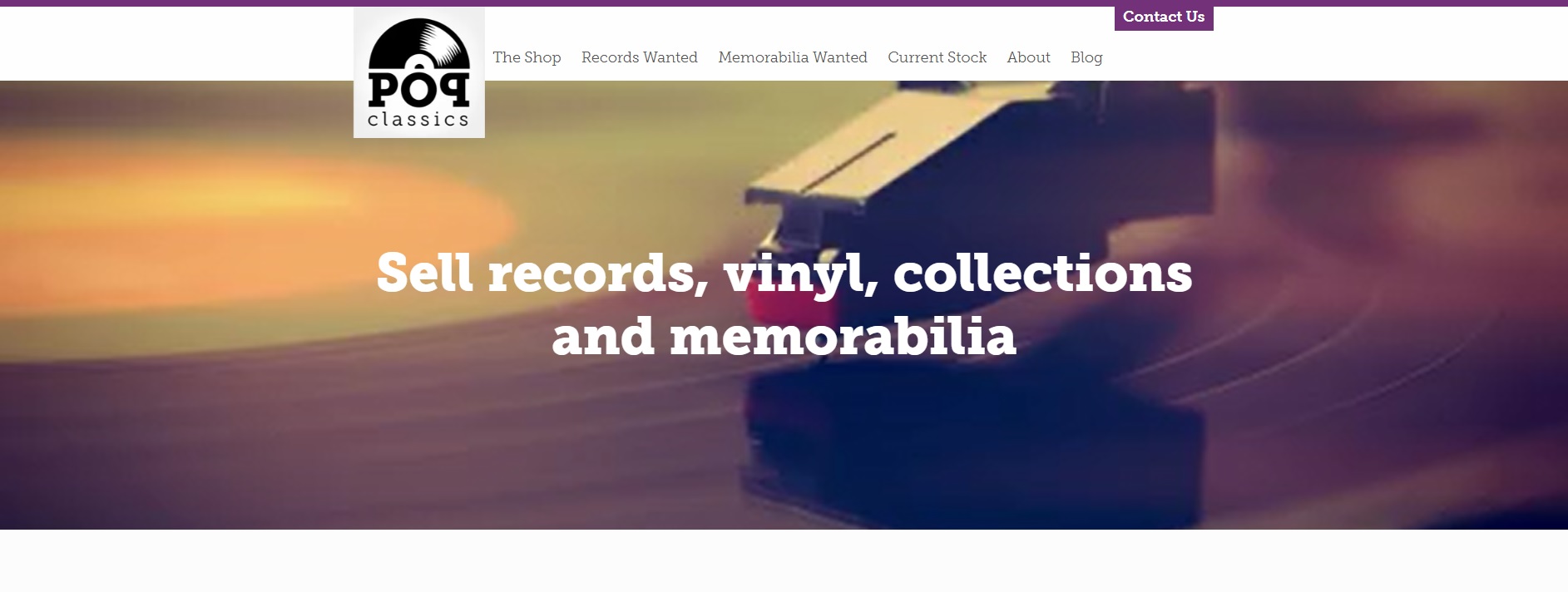Click the word classics under the logo
Viewport: 1568px width, 592px height.
[418, 120]
